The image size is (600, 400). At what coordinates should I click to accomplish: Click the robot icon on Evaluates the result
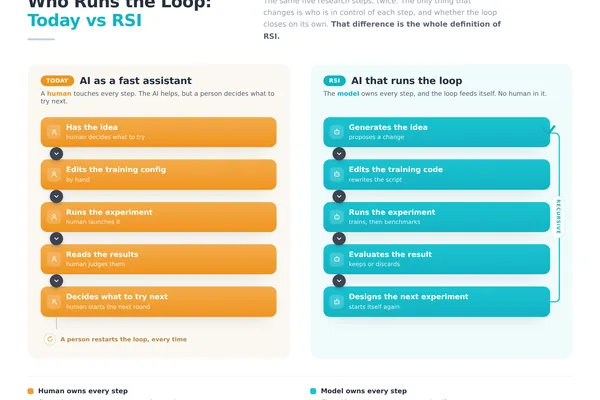(337, 259)
